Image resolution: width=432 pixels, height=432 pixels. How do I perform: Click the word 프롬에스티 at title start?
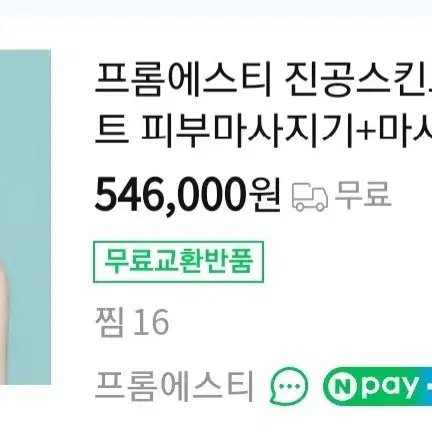tap(182, 80)
